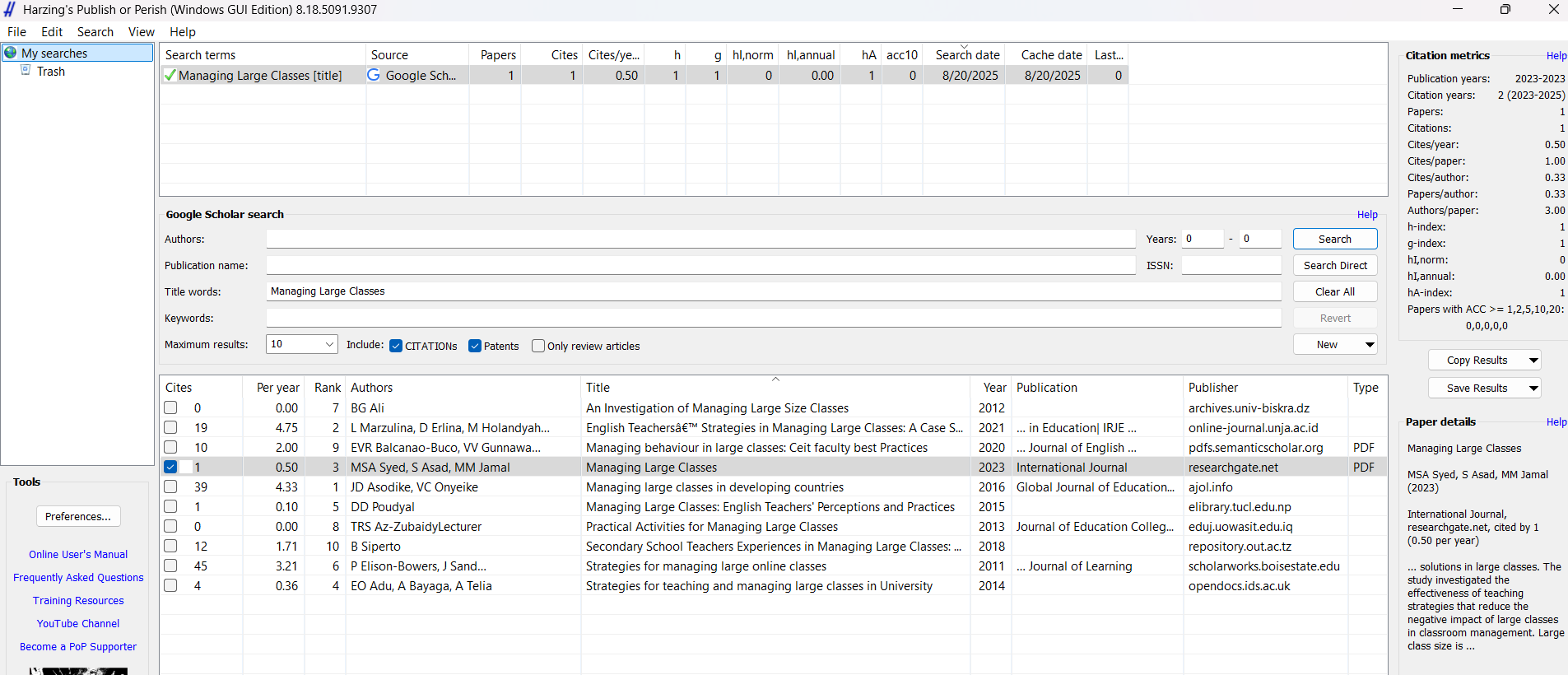
Task: Click the Clear All button
Action: click(1334, 292)
